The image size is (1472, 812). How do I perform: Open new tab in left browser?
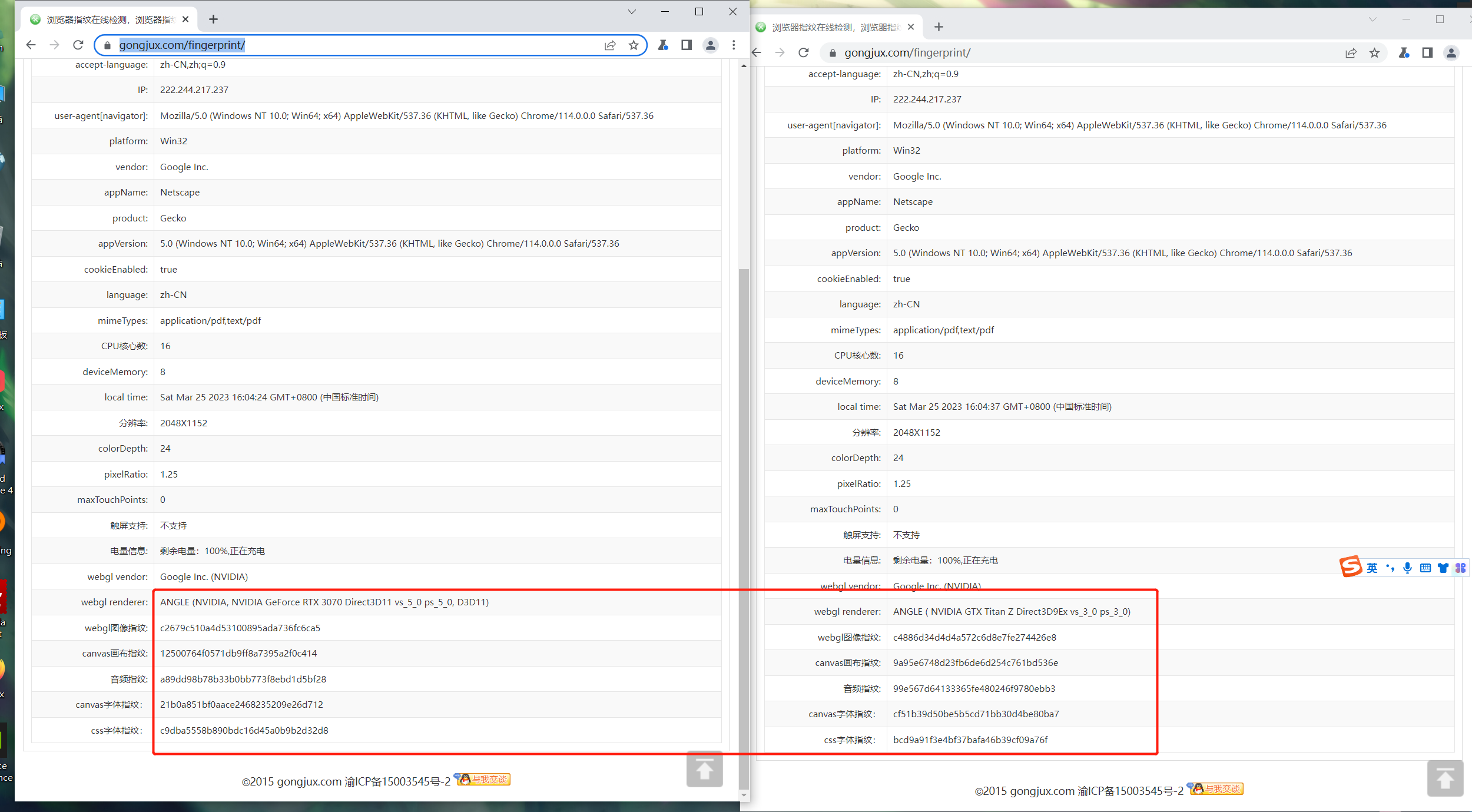pos(213,19)
